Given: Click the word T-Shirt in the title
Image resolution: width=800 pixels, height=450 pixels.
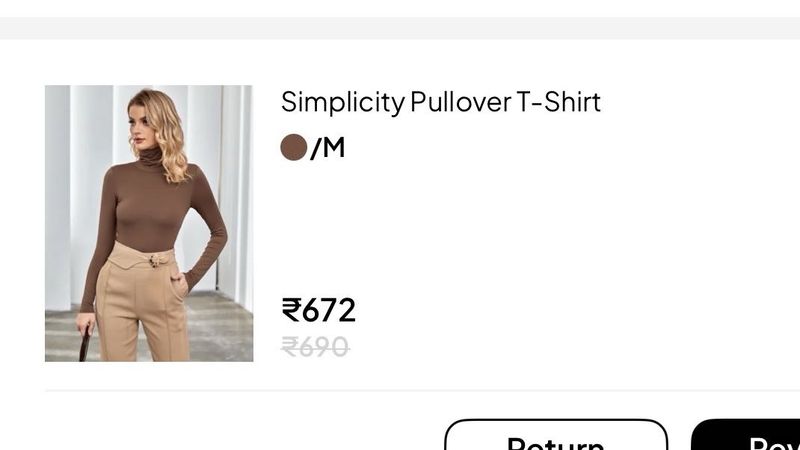Looking at the screenshot, I should coord(559,102).
